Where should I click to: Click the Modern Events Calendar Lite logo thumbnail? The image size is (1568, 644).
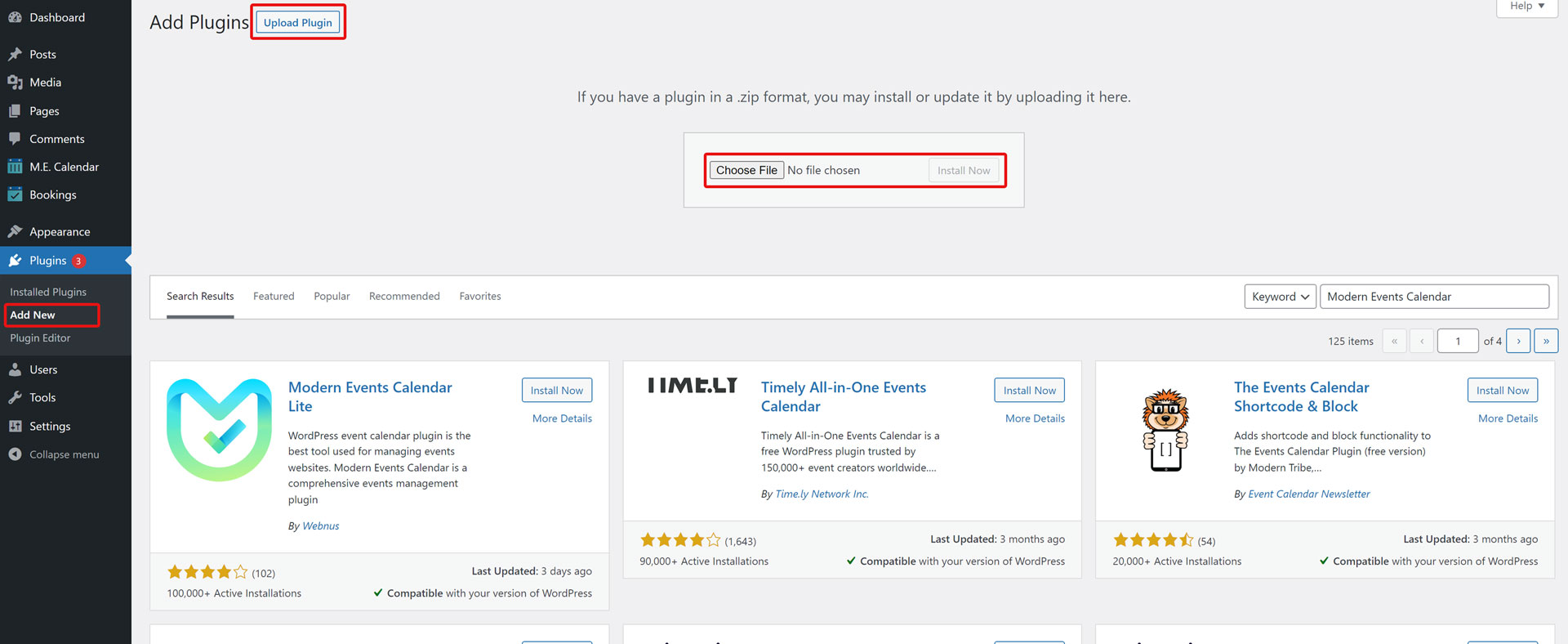219,430
